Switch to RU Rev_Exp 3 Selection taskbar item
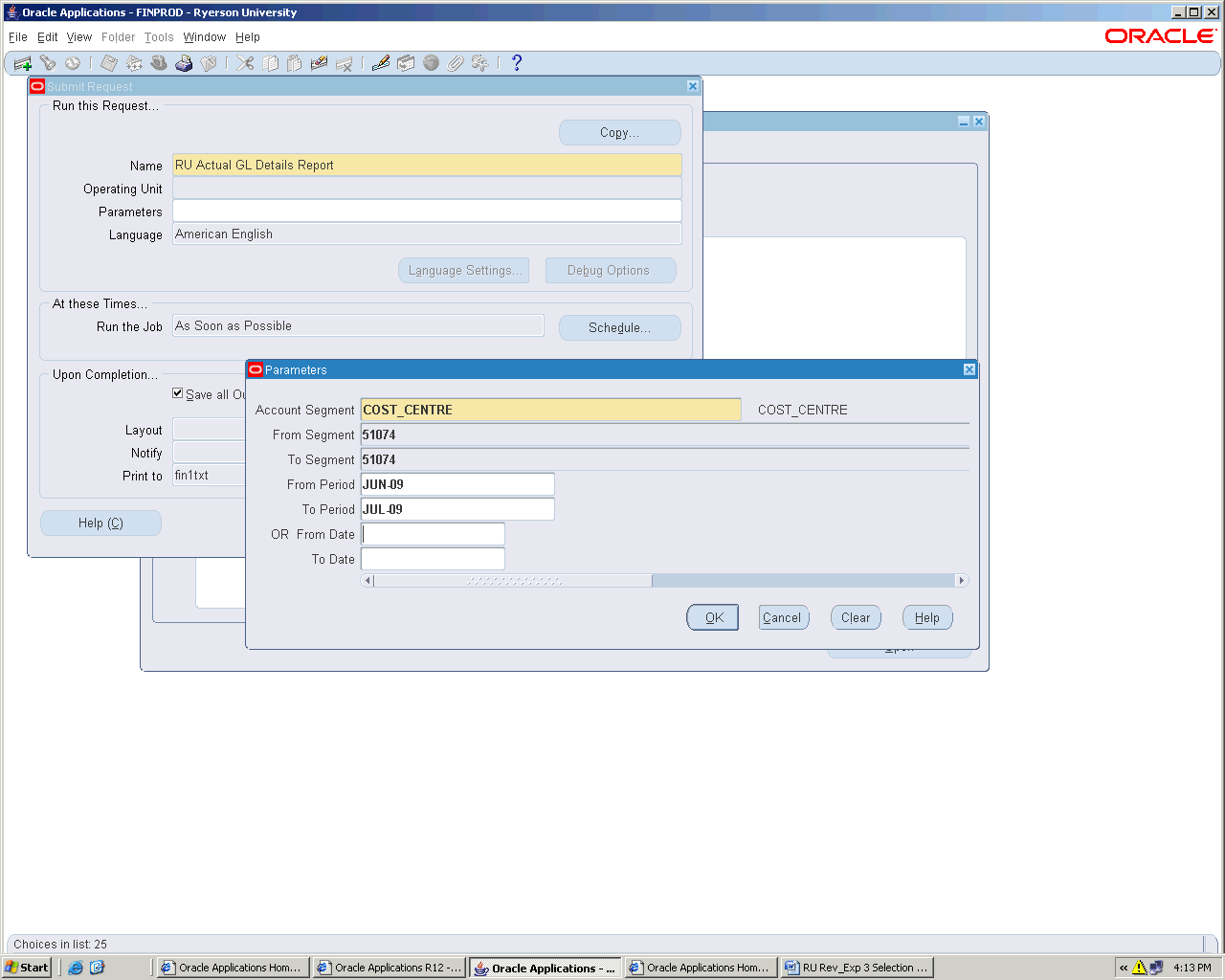Image resolution: width=1225 pixels, height=980 pixels. 857,968
